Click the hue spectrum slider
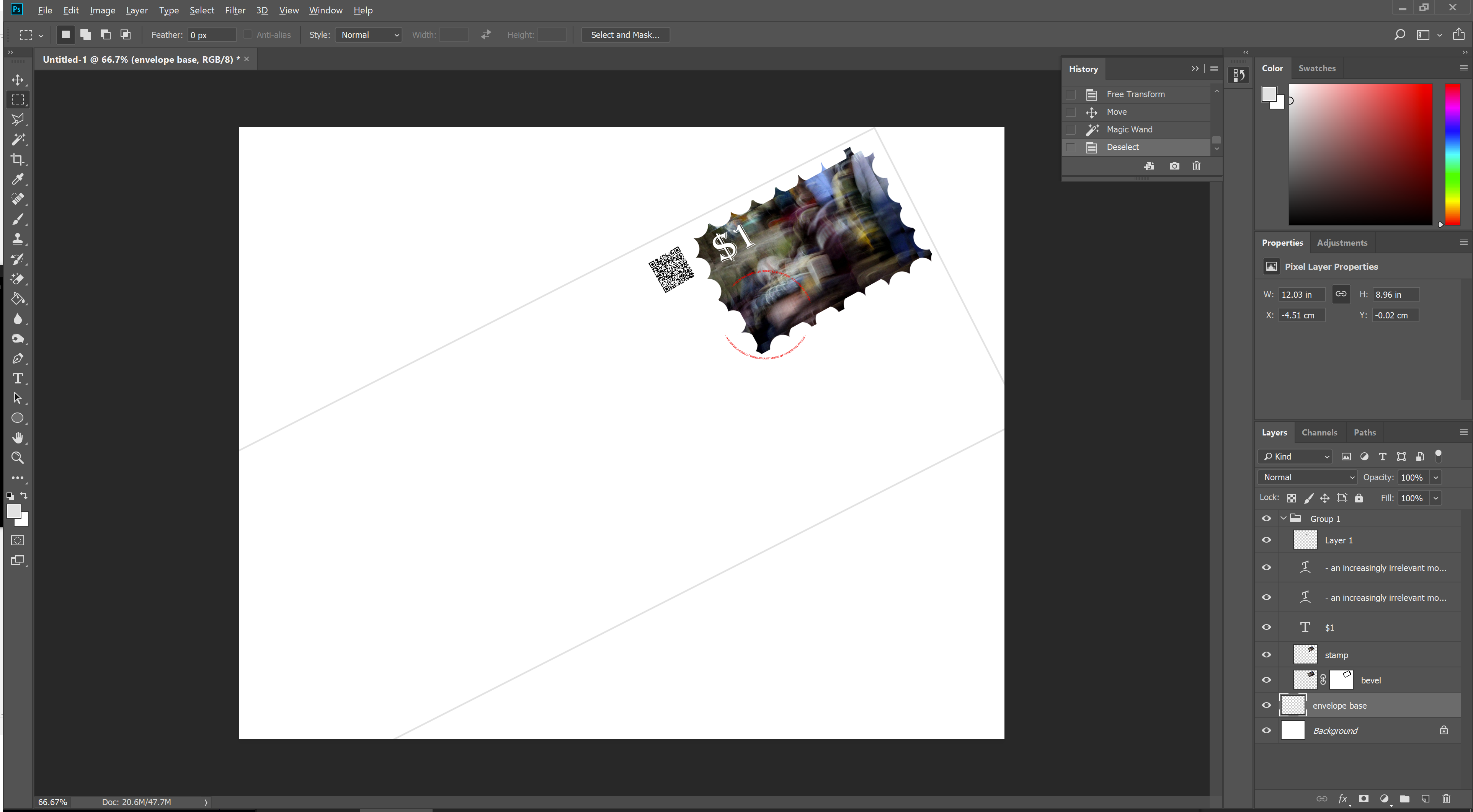This screenshot has width=1473, height=812. [x=1452, y=154]
